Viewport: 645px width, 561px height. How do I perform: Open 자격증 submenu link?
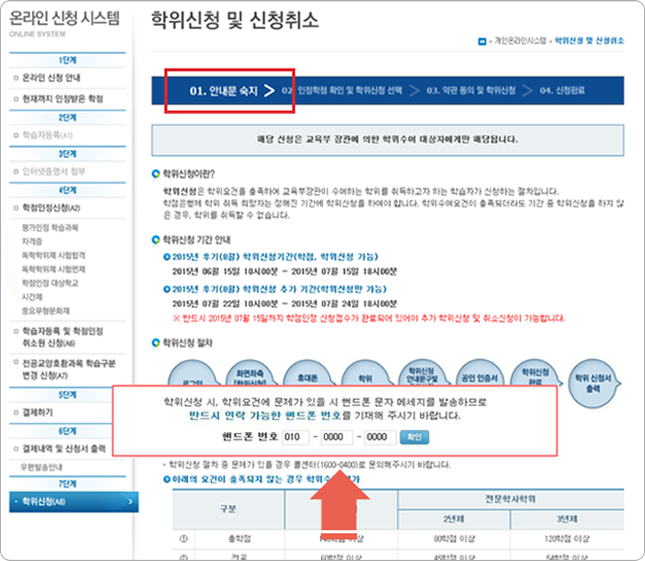click(x=32, y=241)
